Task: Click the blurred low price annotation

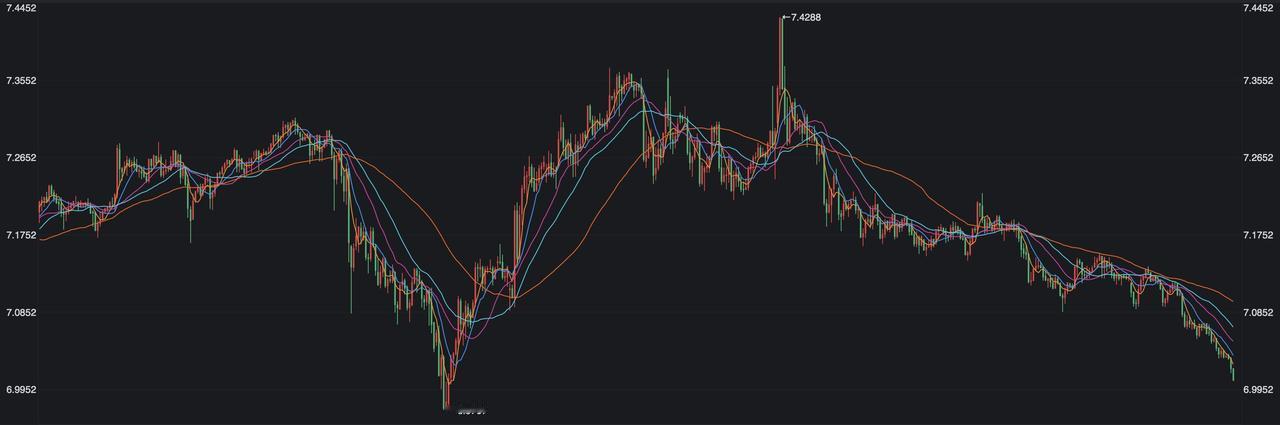Action: coord(470,409)
